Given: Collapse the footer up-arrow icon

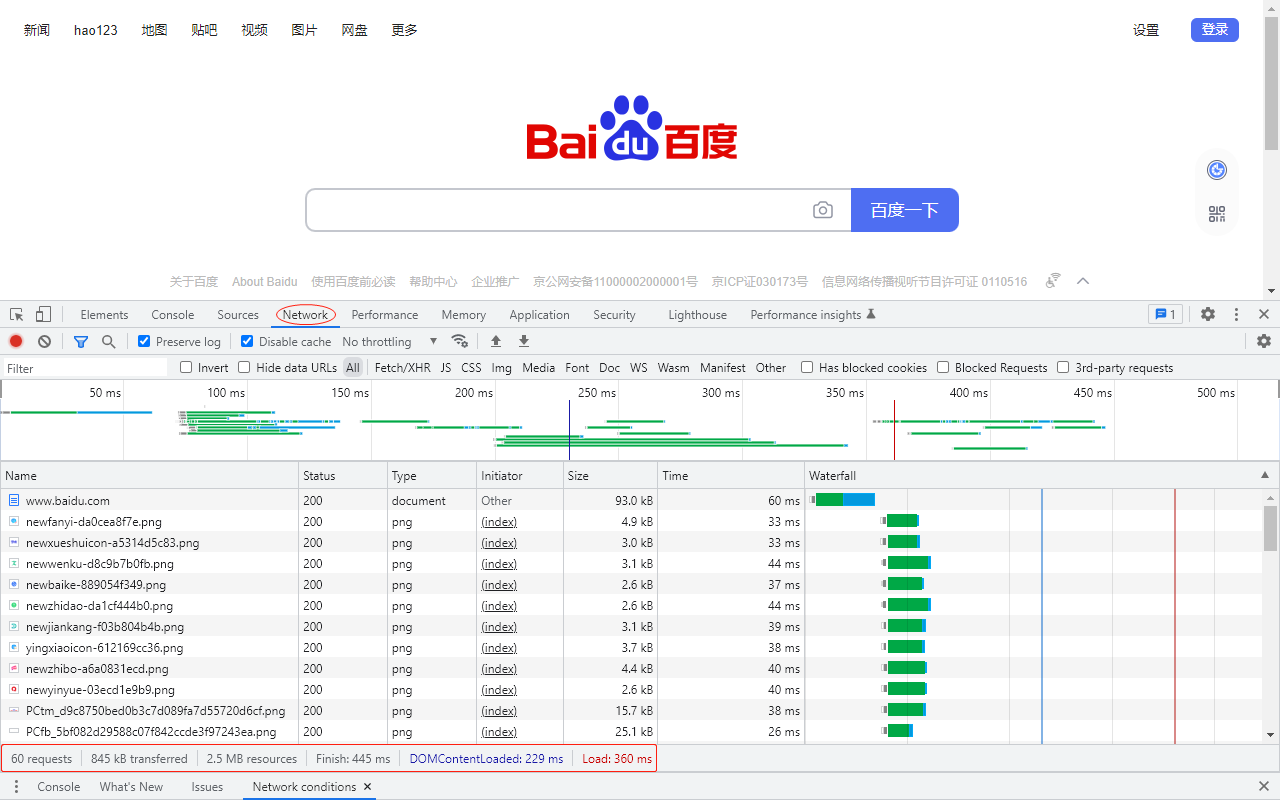Looking at the screenshot, I should coord(1082,281).
